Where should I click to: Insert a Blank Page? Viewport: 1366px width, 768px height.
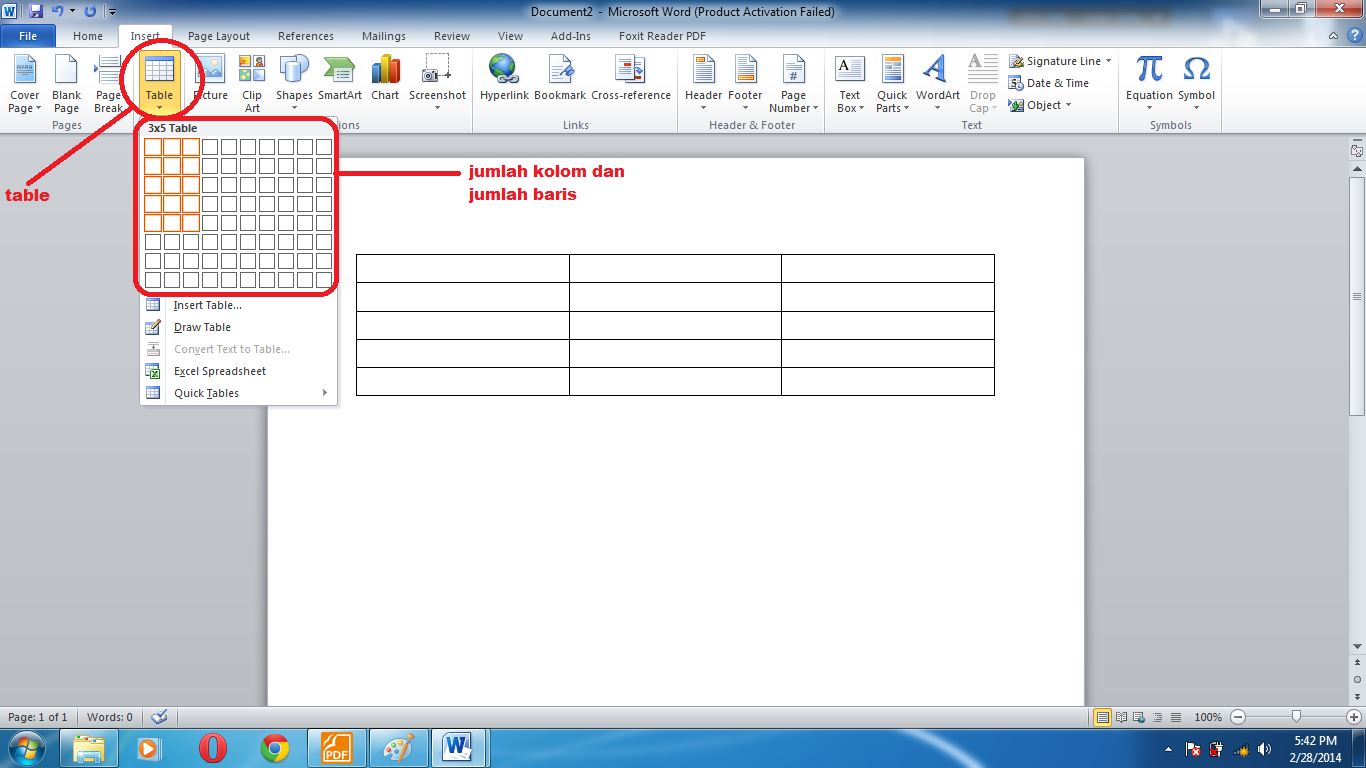tap(66, 84)
